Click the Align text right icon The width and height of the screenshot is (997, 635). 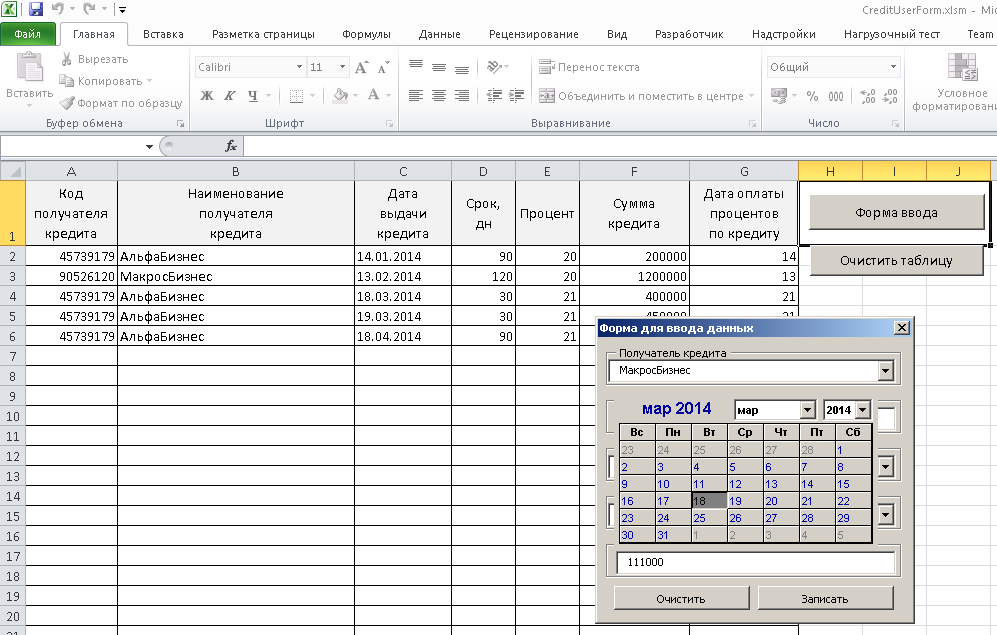tap(462, 95)
